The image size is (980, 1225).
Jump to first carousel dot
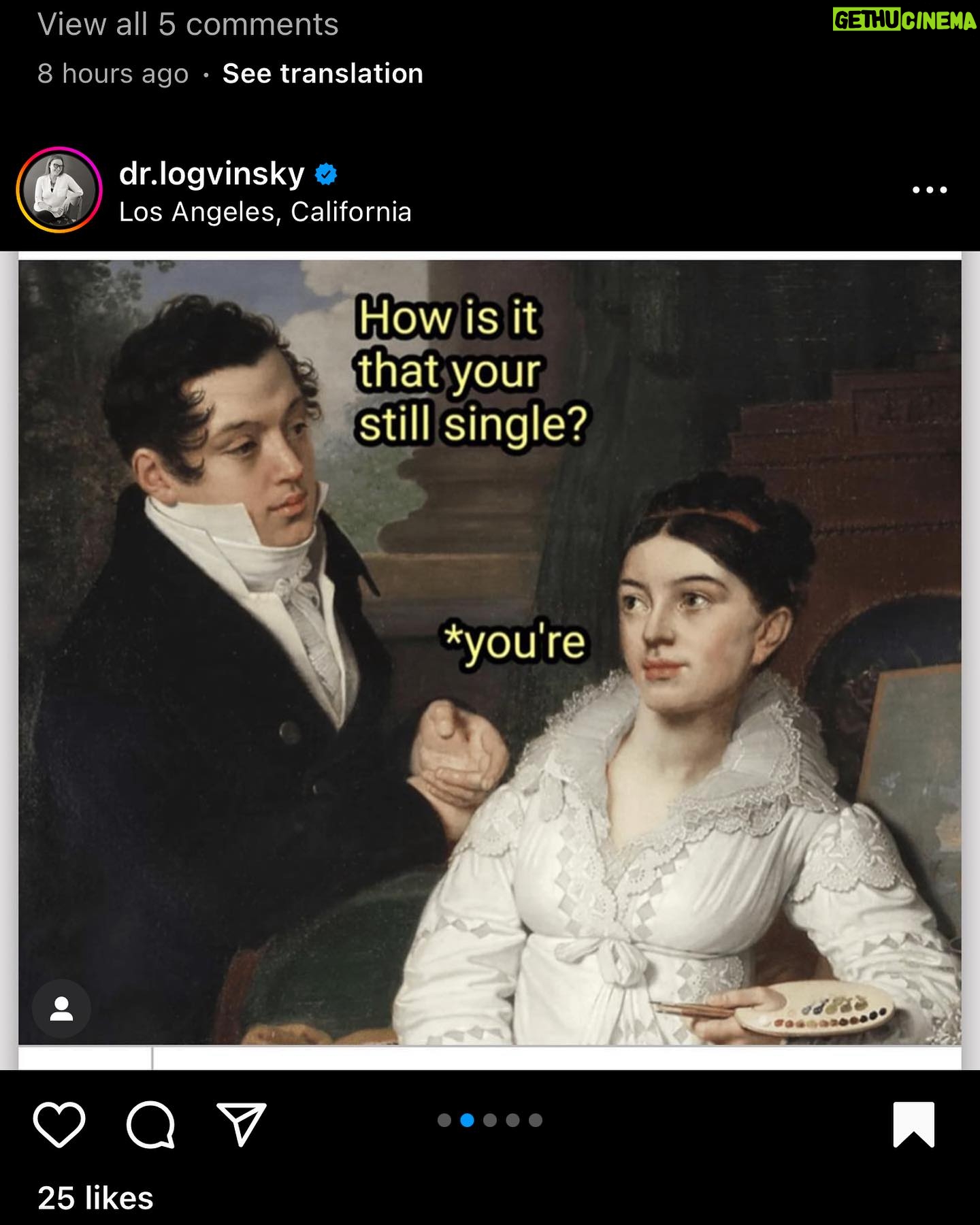coord(444,1120)
